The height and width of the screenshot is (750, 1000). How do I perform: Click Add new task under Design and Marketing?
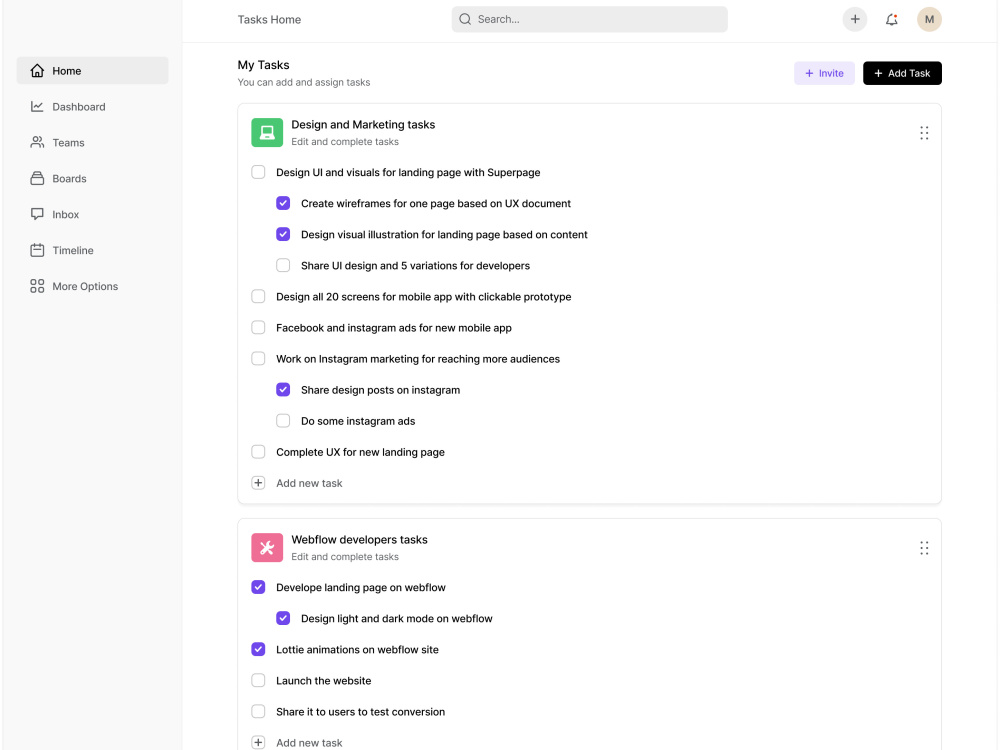[x=309, y=483]
